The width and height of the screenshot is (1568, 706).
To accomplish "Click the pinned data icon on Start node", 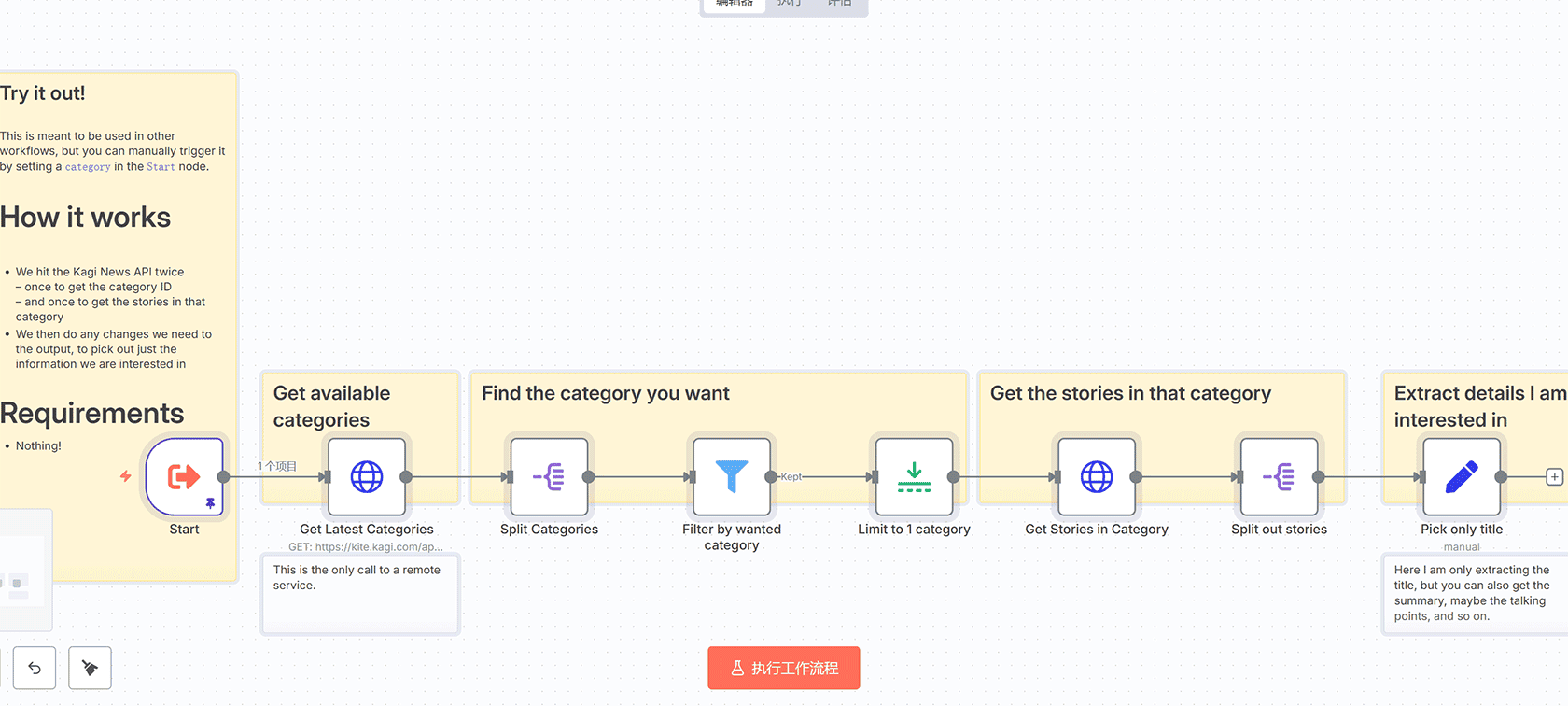I will pyautogui.click(x=210, y=503).
